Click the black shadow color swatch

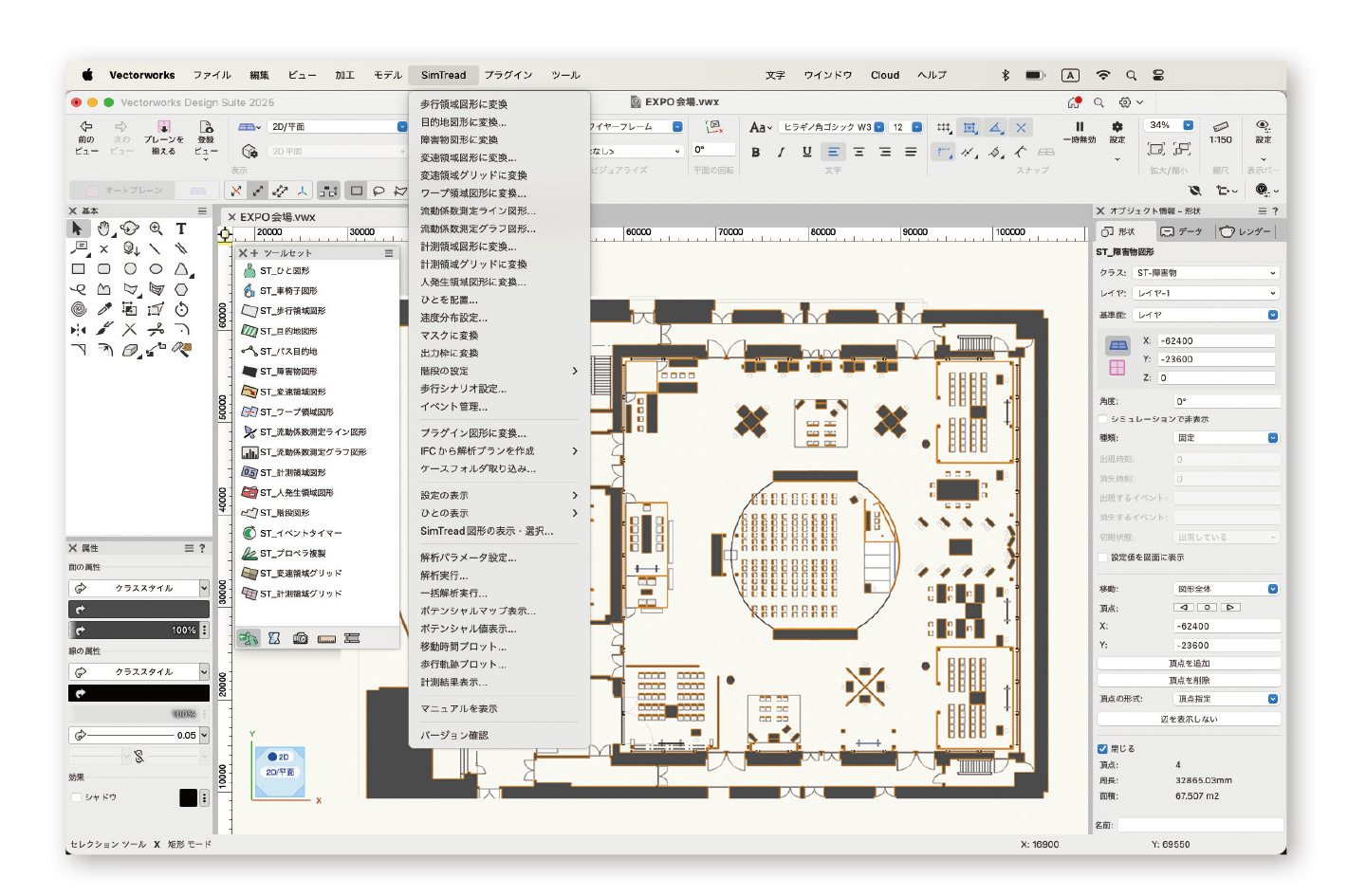pyautogui.click(x=188, y=797)
